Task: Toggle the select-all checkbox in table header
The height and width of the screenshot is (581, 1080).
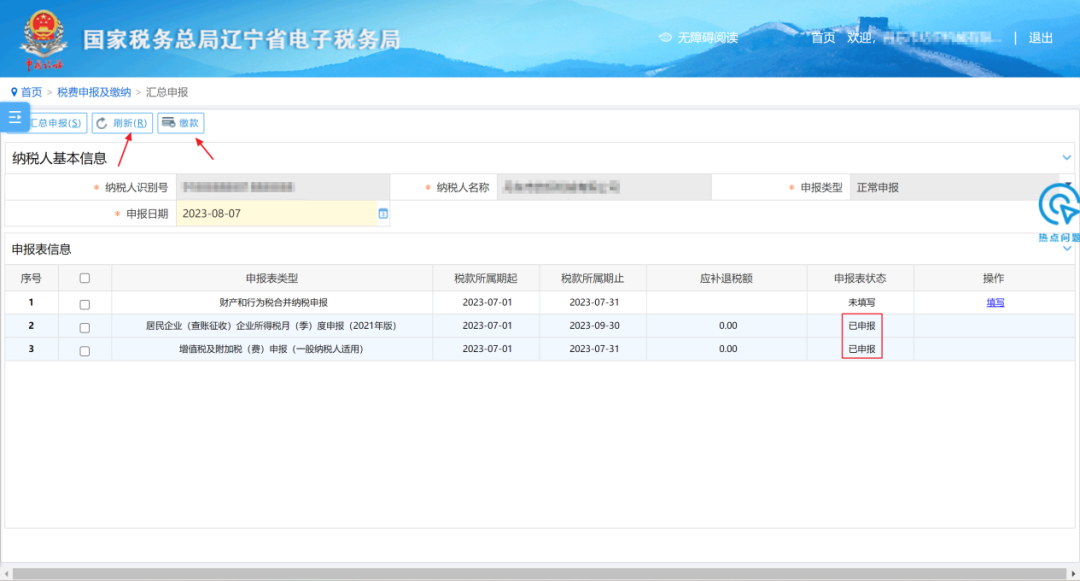Action: 85,278
